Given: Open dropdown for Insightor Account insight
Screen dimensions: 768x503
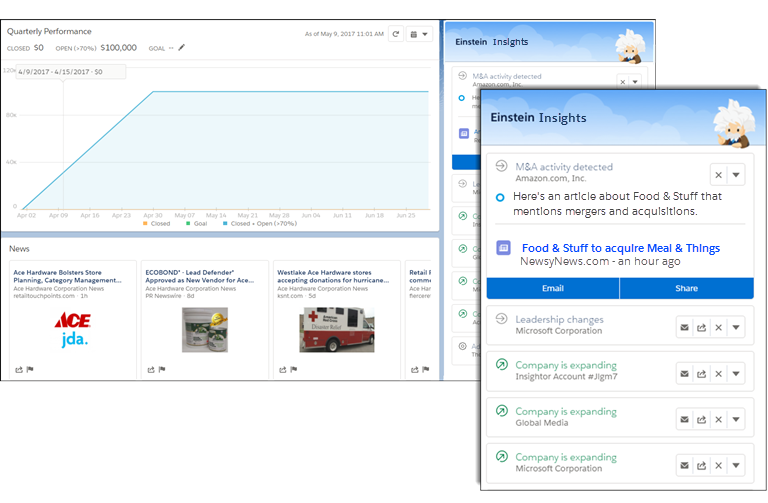Looking at the screenshot, I should 736,374.
